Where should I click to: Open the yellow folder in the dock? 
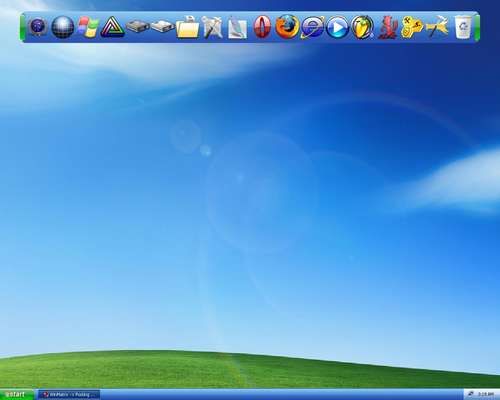pos(187,27)
